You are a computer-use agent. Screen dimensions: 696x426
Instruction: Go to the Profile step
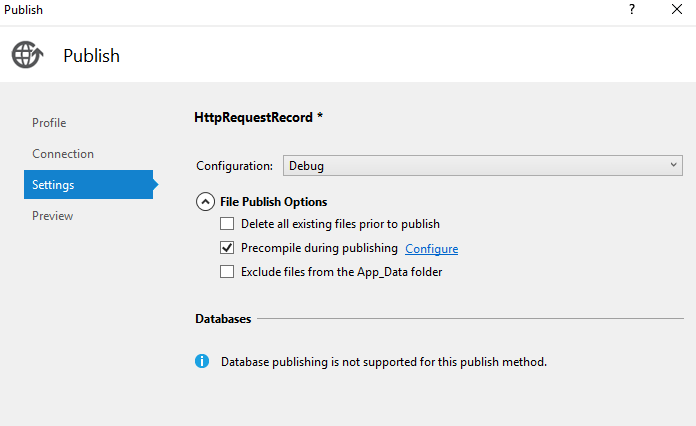[49, 123]
